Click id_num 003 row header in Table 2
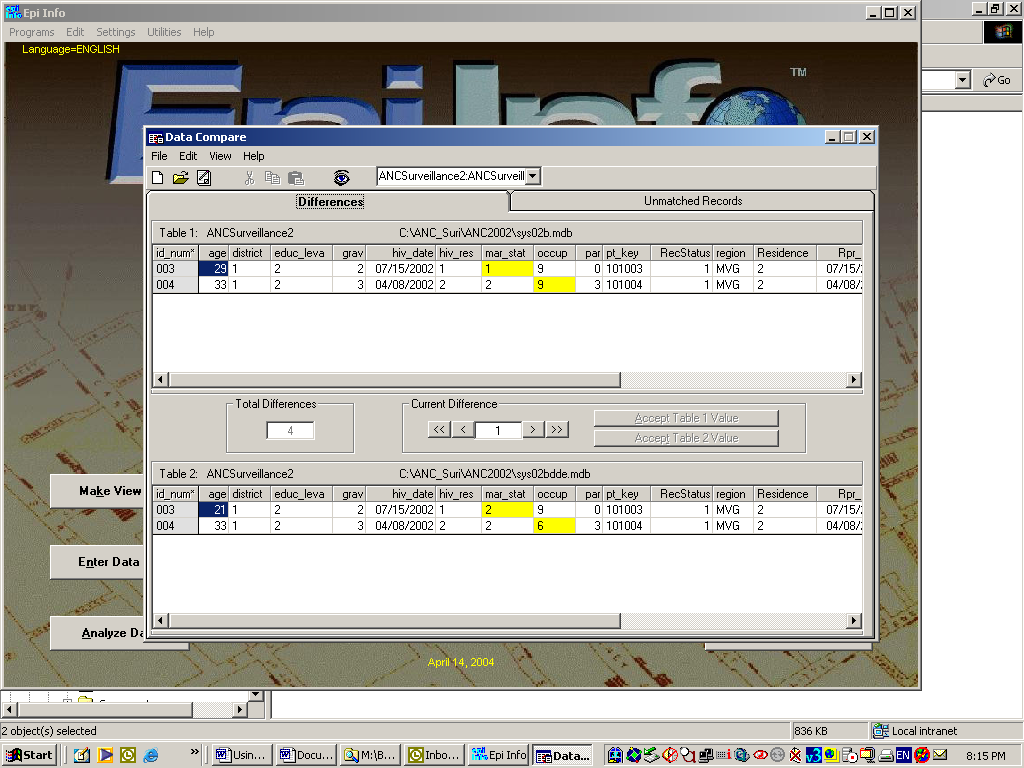Image resolution: width=1024 pixels, height=768 pixels. coord(175,509)
